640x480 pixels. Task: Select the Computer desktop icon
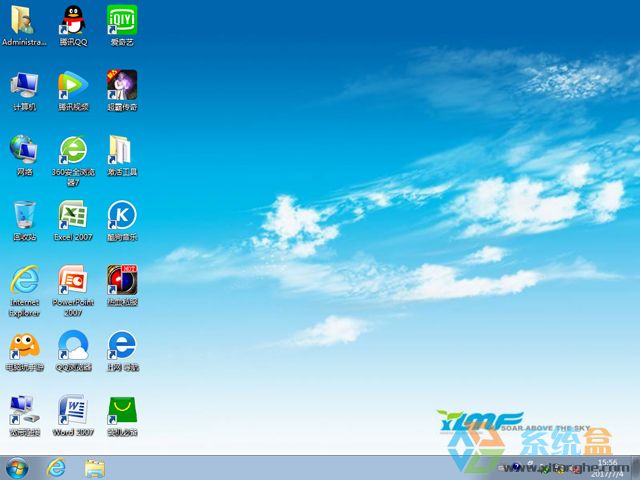pos(24,85)
